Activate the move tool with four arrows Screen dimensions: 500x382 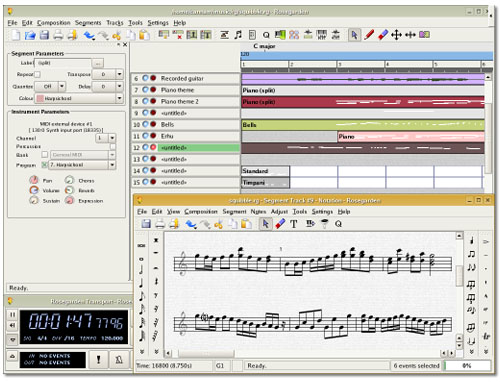(396, 35)
